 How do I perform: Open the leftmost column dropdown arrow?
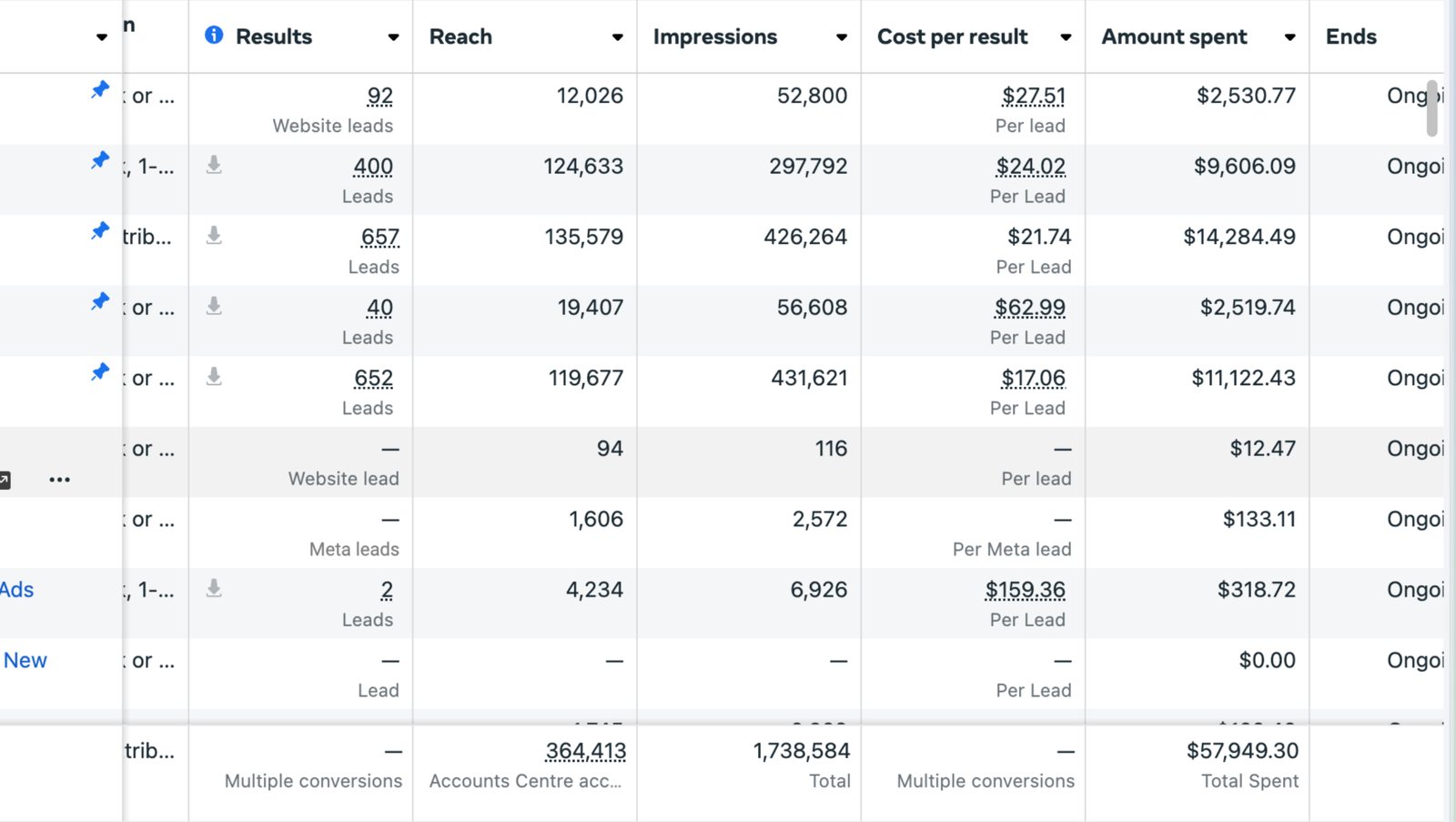[x=101, y=37]
